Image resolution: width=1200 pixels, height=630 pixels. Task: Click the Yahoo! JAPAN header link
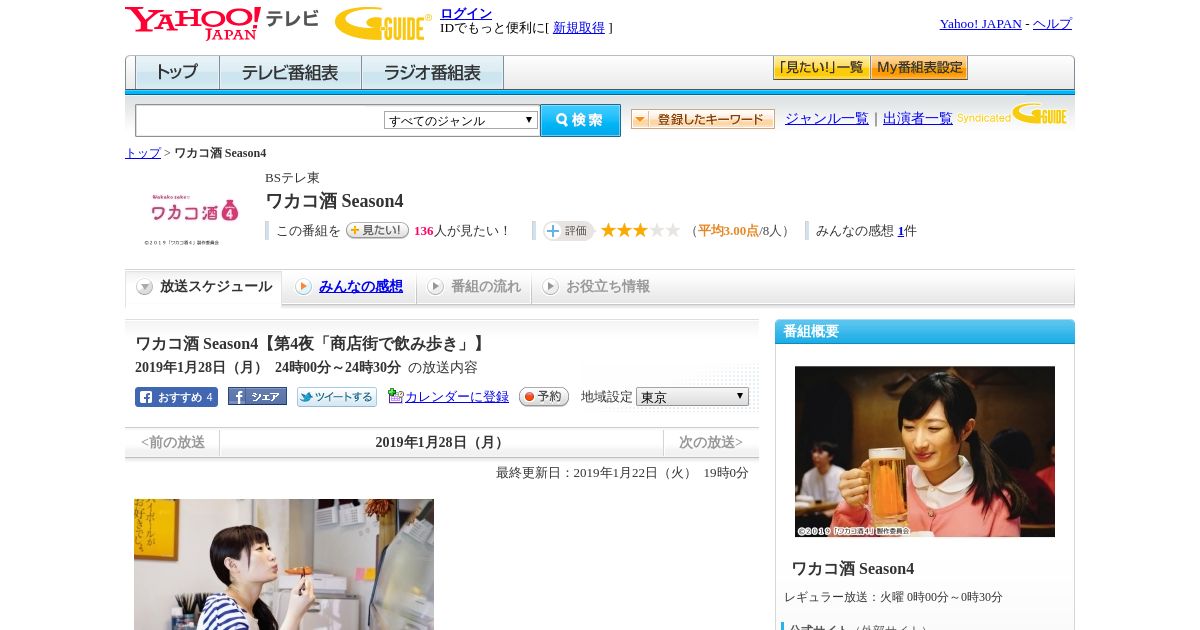pyautogui.click(x=981, y=24)
